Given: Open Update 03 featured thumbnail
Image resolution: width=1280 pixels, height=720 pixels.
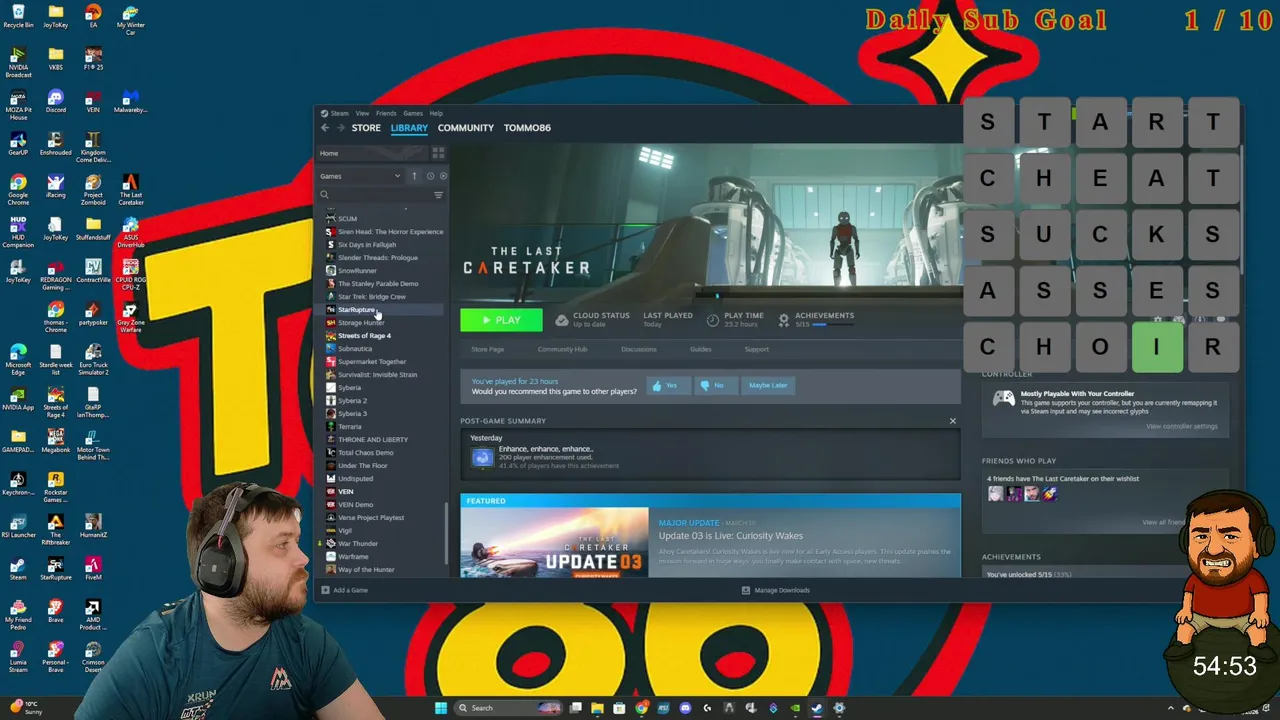Looking at the screenshot, I should 554,542.
